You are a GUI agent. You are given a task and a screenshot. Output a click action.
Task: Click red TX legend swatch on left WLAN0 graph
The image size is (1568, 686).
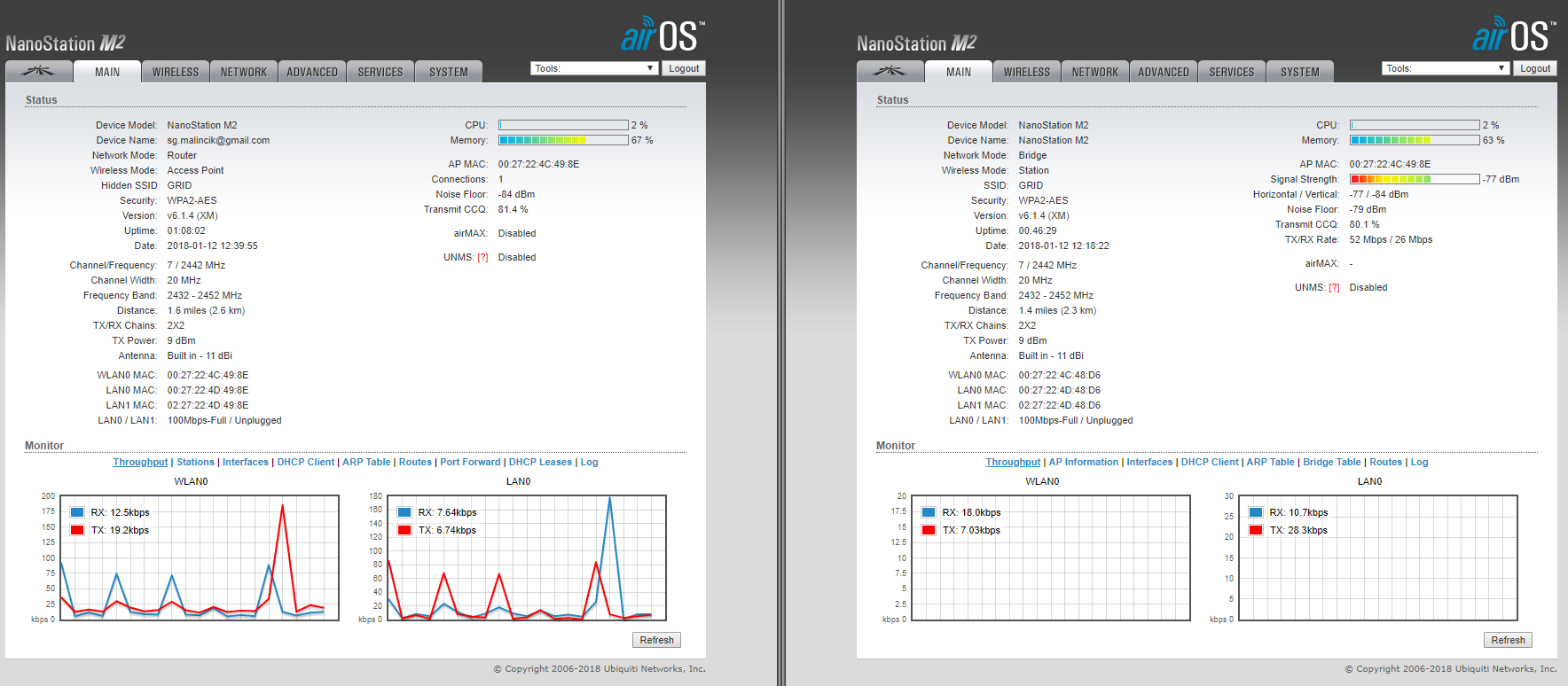[77, 530]
